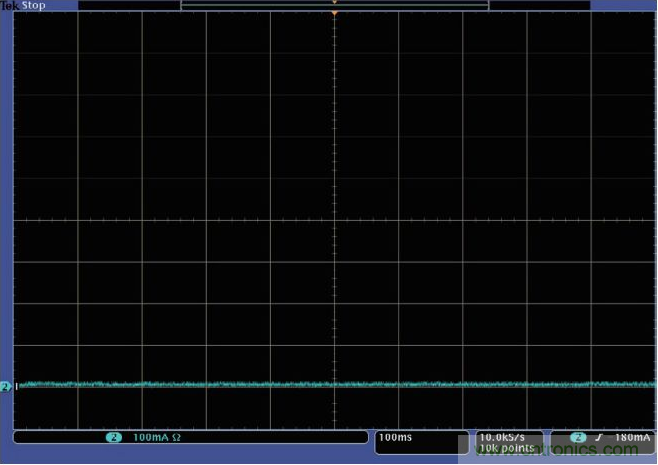The image size is (658, 465).
Task: Click the Ω termination symbol
Action: [177, 438]
